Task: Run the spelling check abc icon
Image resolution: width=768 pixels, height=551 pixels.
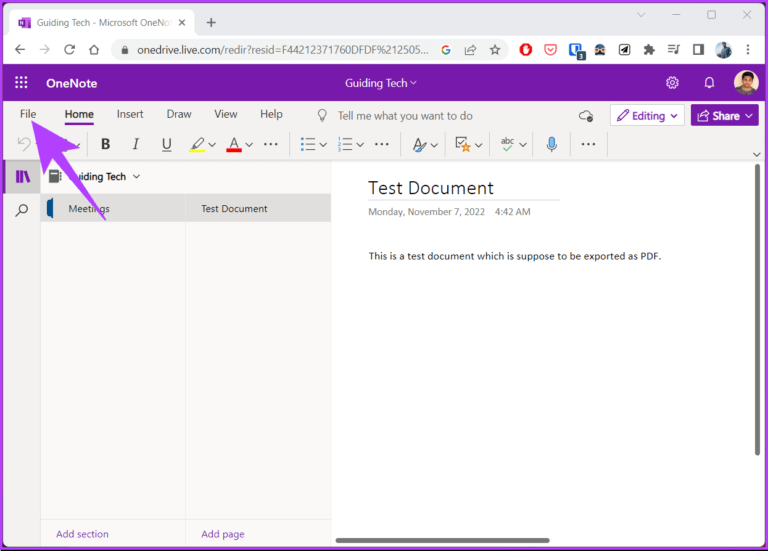Action: point(507,144)
